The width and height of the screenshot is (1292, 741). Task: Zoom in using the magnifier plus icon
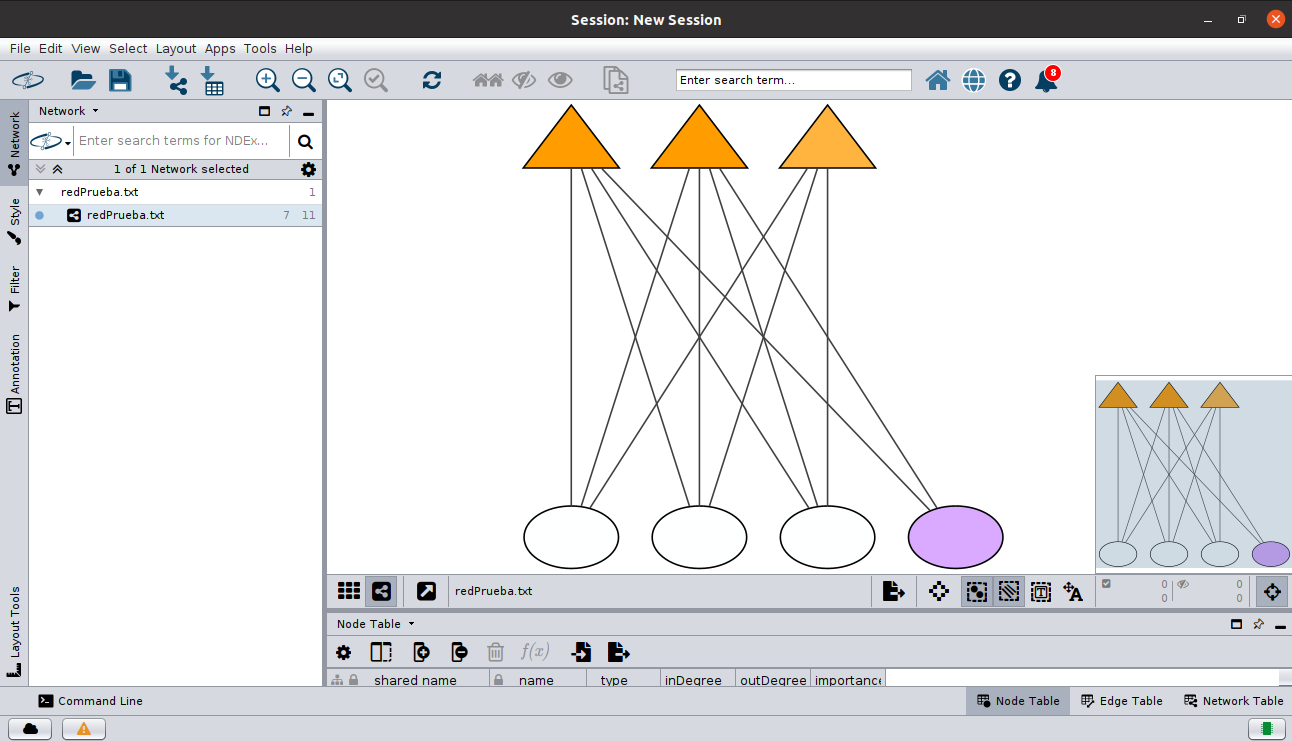(267, 81)
